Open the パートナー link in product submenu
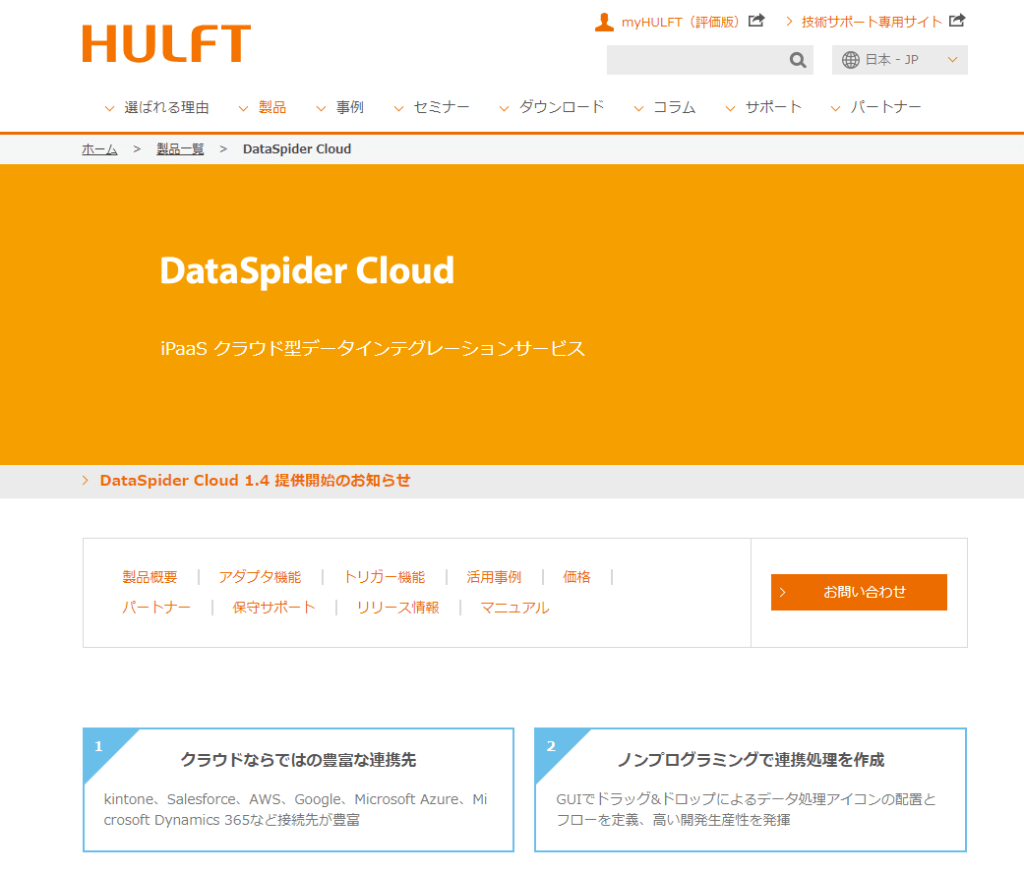 point(156,608)
